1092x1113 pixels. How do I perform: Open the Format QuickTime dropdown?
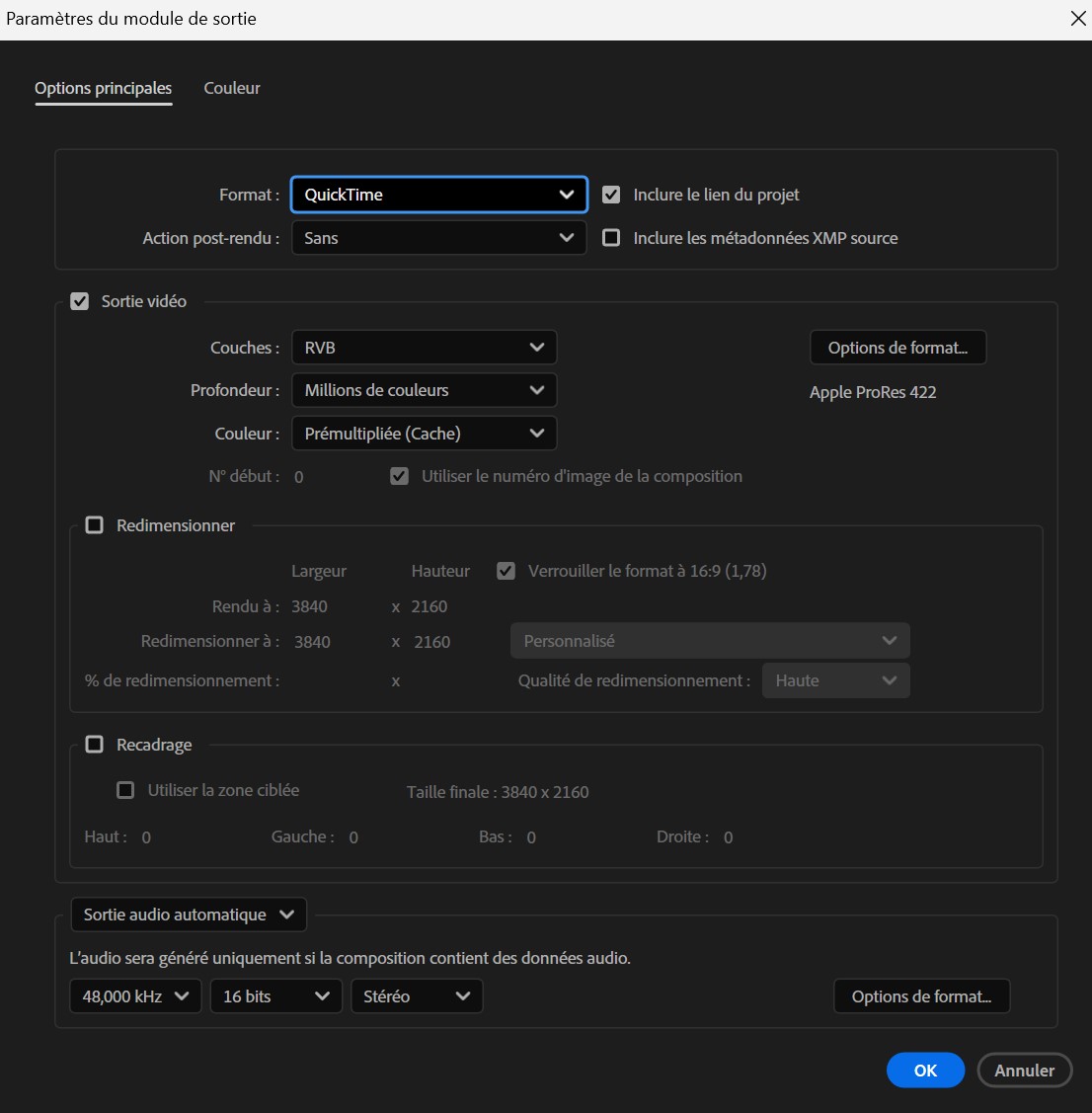pos(438,195)
